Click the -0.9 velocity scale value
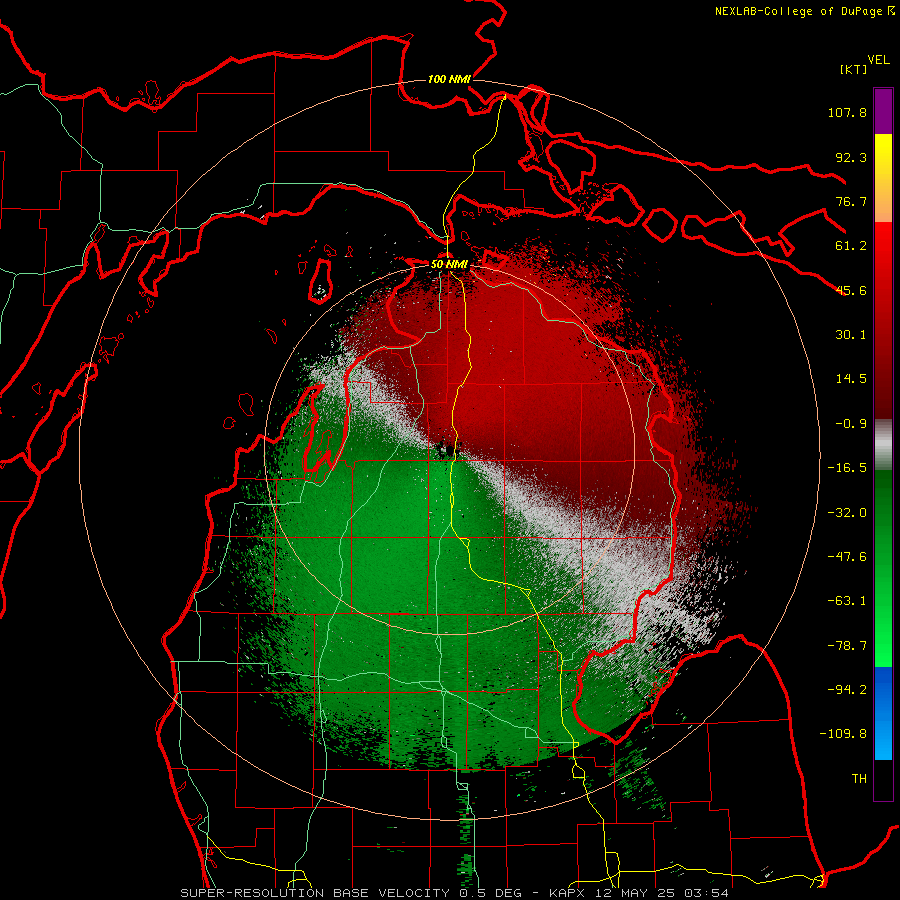The image size is (900, 900). (x=851, y=424)
